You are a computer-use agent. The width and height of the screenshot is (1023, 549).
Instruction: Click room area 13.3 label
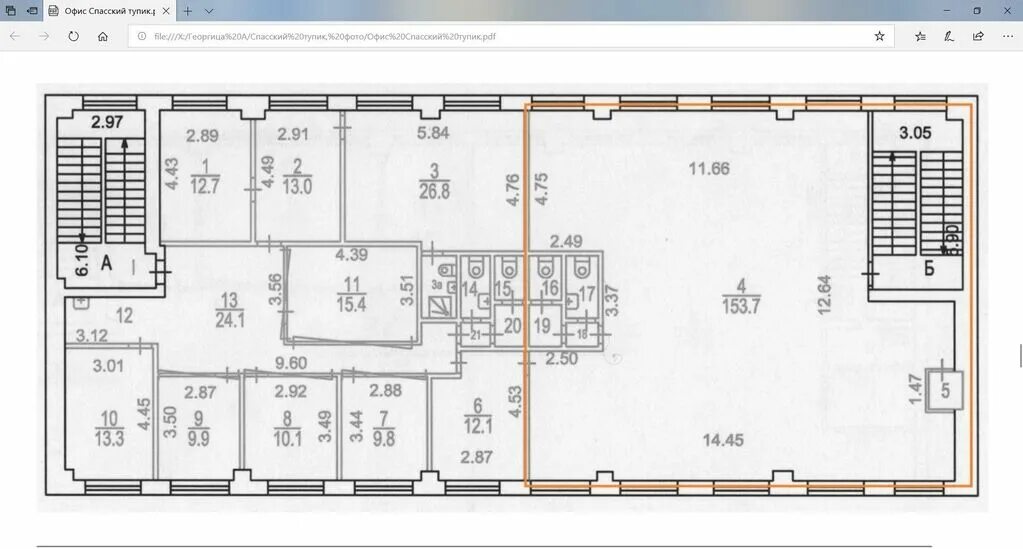(x=109, y=438)
